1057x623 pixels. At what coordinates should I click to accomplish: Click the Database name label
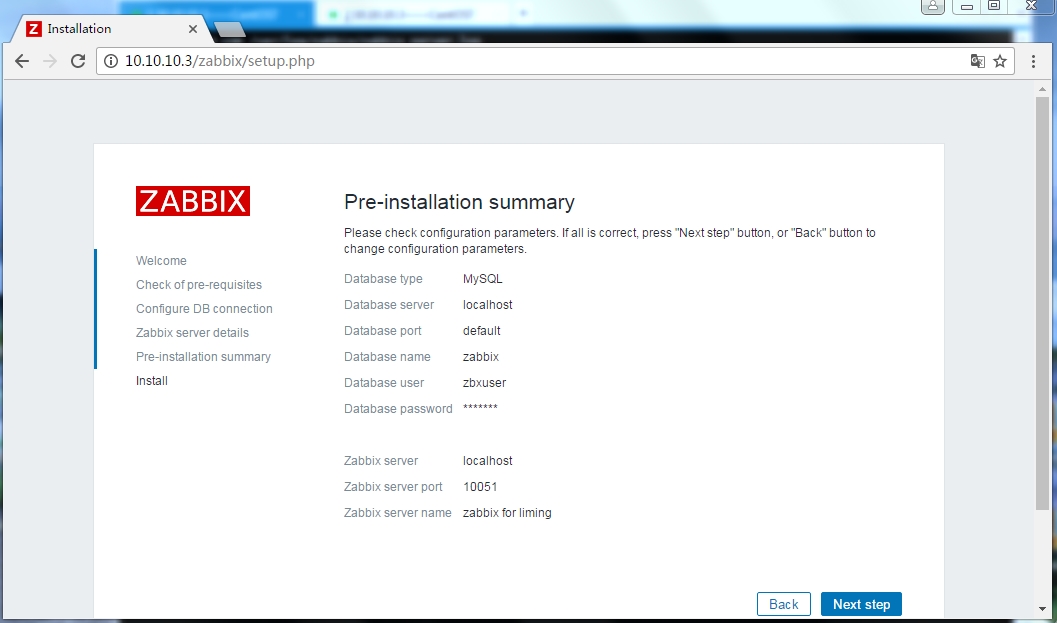(x=387, y=357)
